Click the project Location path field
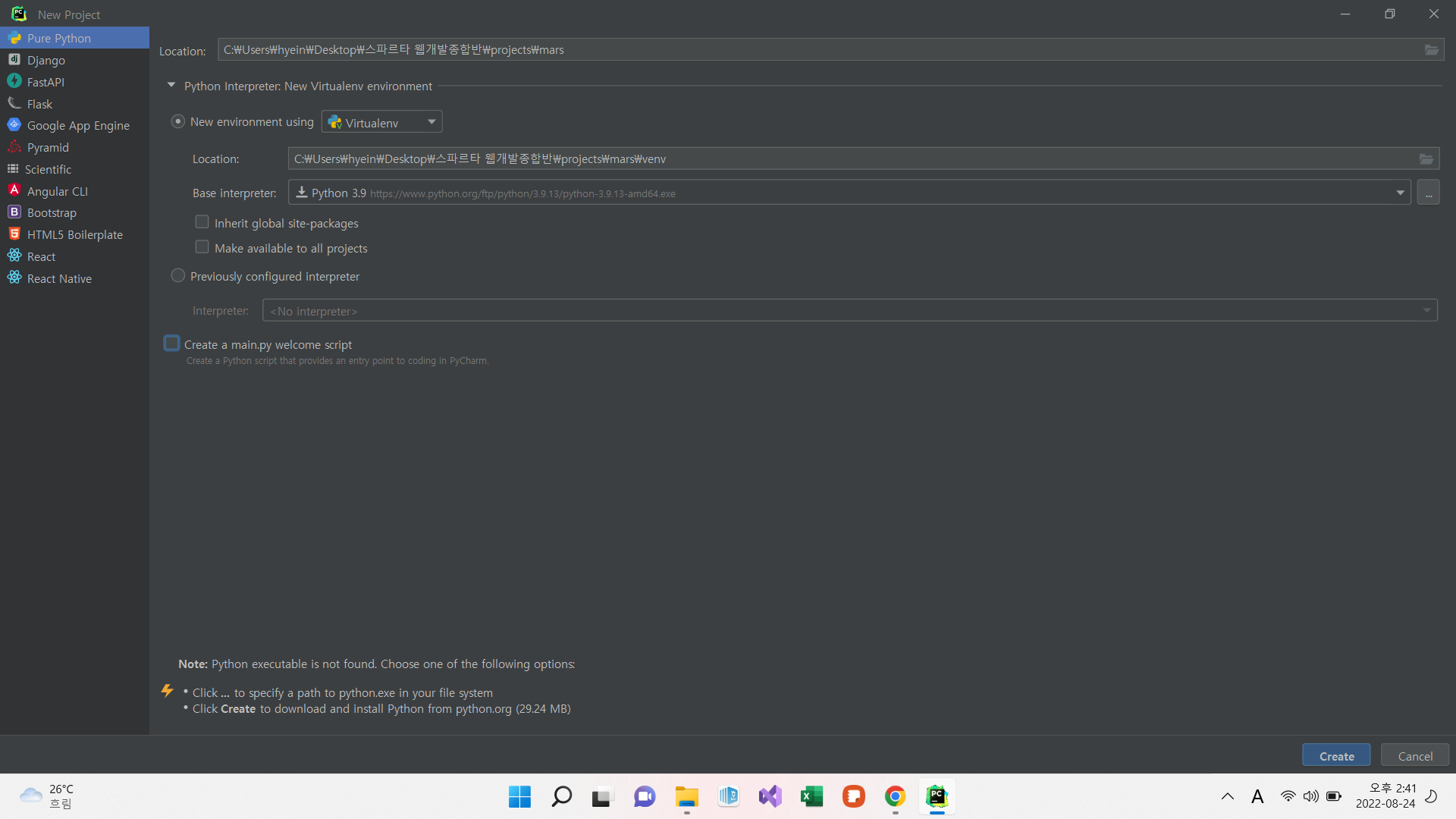Screen dimensions: 1456x819 point(830,50)
